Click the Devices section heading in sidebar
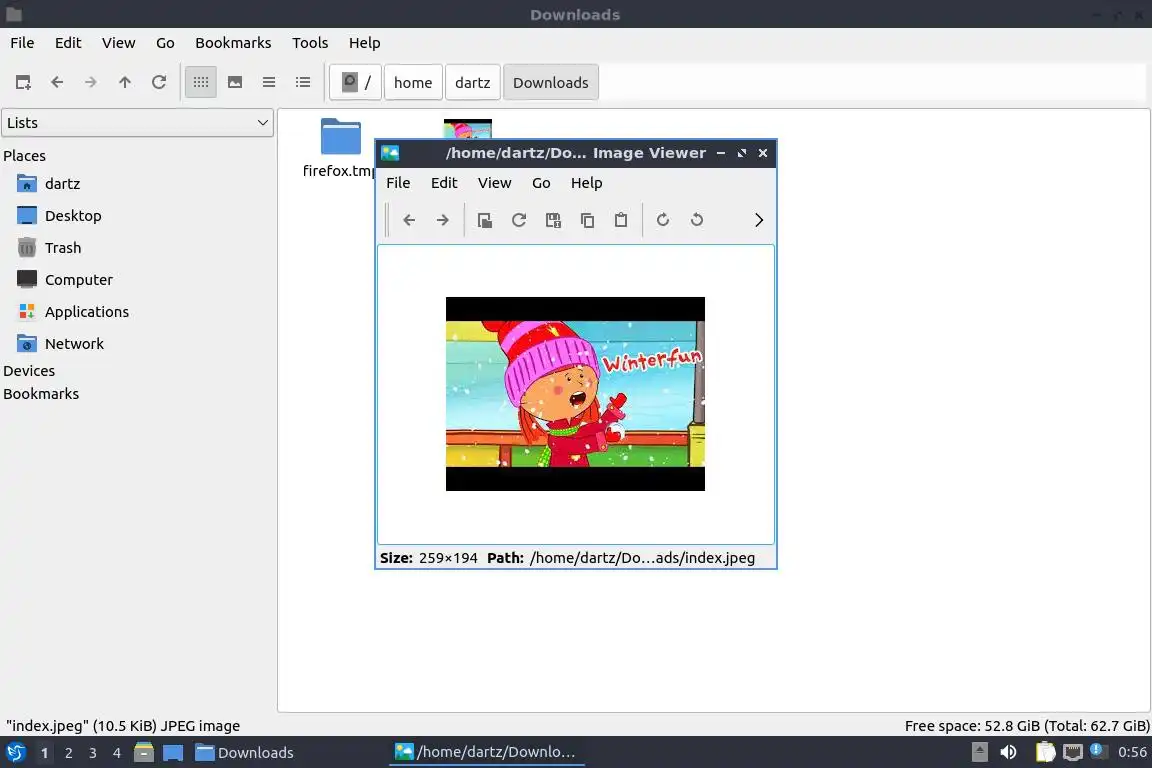The height and width of the screenshot is (768, 1152). [x=29, y=371]
